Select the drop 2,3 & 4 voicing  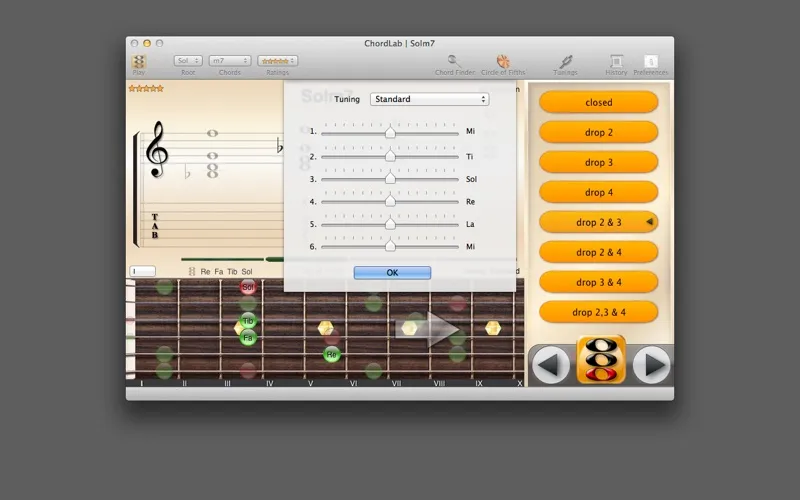point(598,312)
